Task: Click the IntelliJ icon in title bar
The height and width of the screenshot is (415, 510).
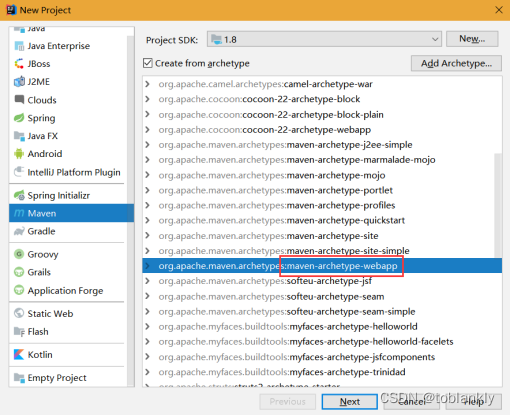Action: pyautogui.click(x=11, y=10)
